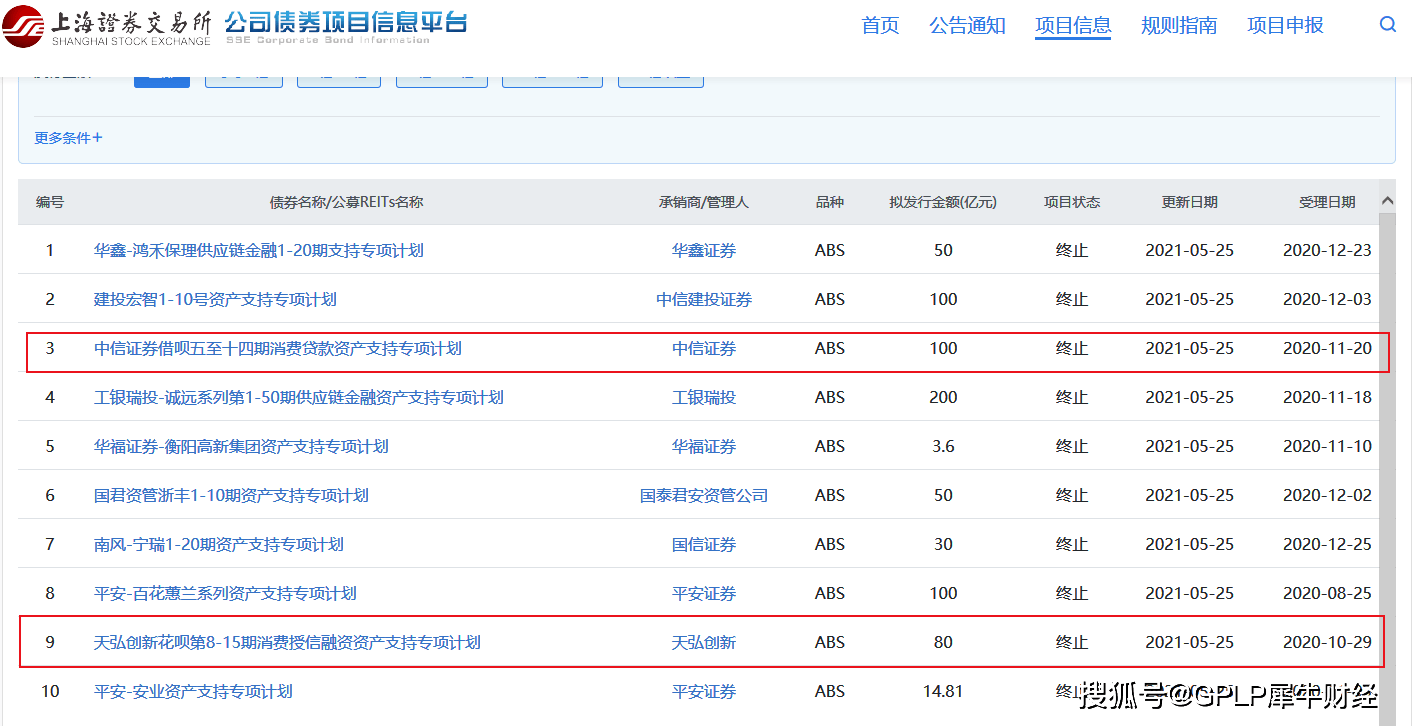Click underwriter 中信证券 in row 3

(x=704, y=348)
